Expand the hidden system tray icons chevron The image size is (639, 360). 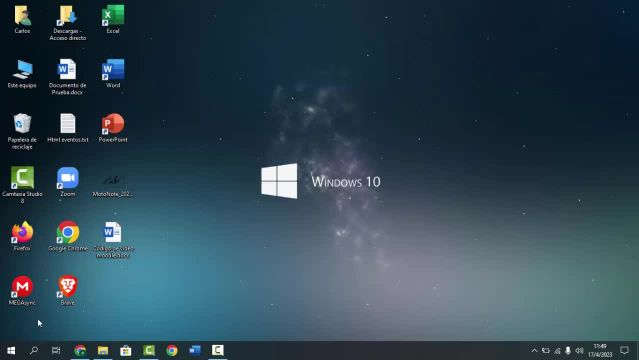point(534,351)
